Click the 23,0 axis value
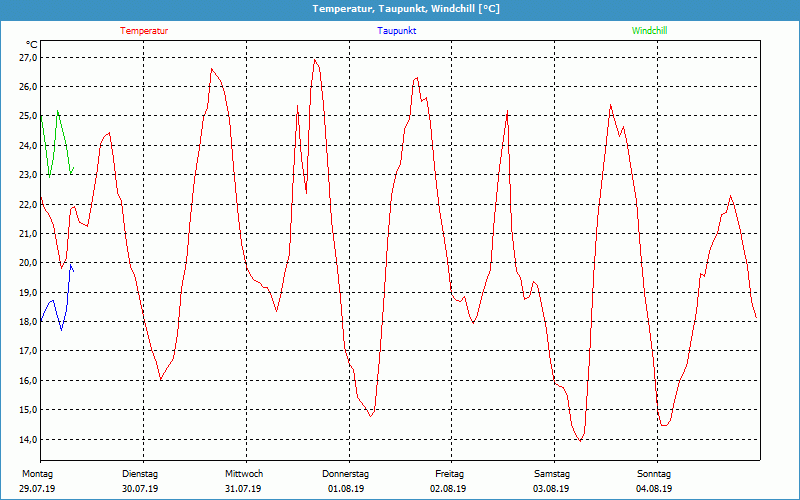Image resolution: width=800 pixels, height=500 pixels. coord(29,175)
